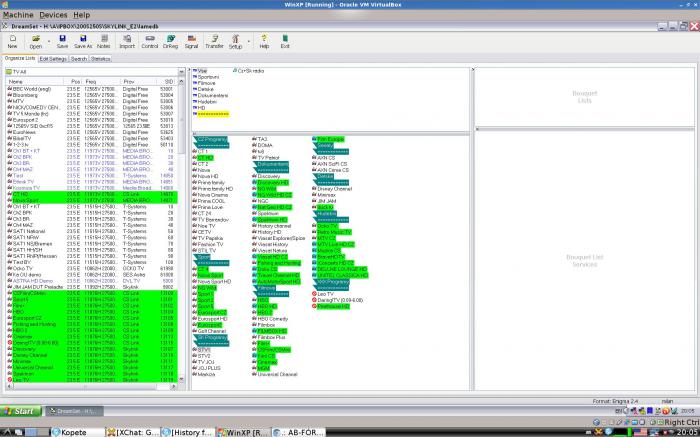Screen dimensions: 700x437
Task: Select the Filmove bouquet
Action: point(204,83)
